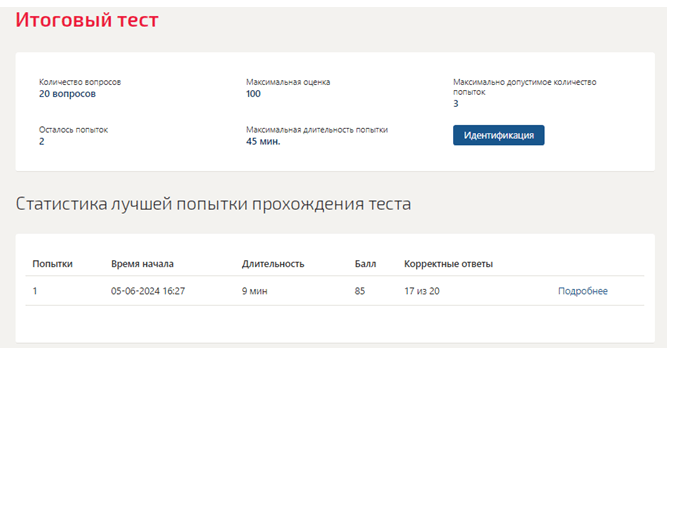Click the Количество вопросов label

(x=80, y=82)
